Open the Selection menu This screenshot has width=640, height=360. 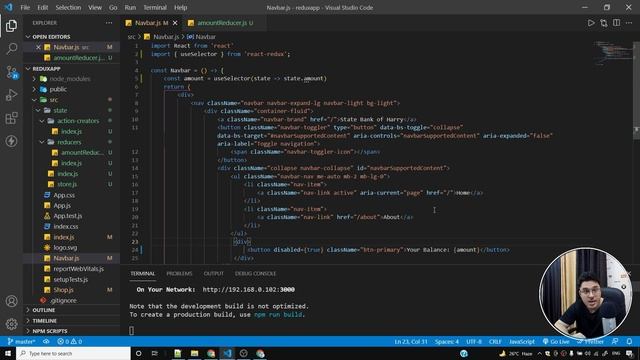point(68,7)
